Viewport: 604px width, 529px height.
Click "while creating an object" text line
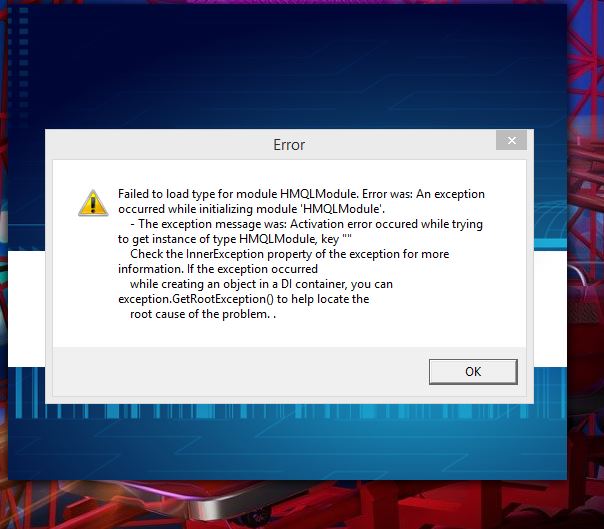point(261,284)
